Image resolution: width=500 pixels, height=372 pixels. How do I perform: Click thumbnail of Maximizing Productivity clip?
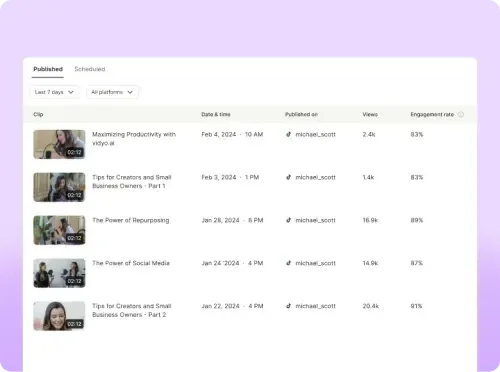click(x=59, y=144)
